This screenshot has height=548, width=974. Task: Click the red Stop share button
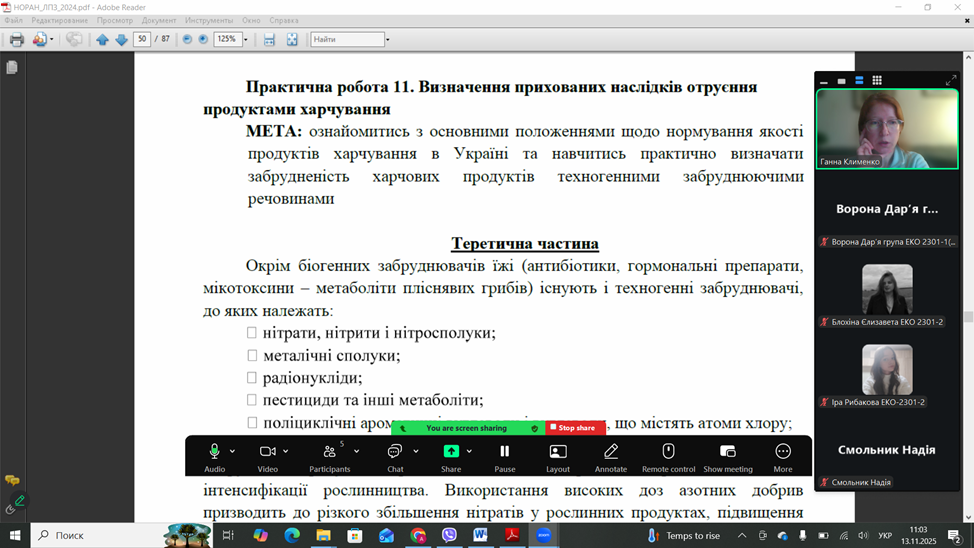click(574, 428)
